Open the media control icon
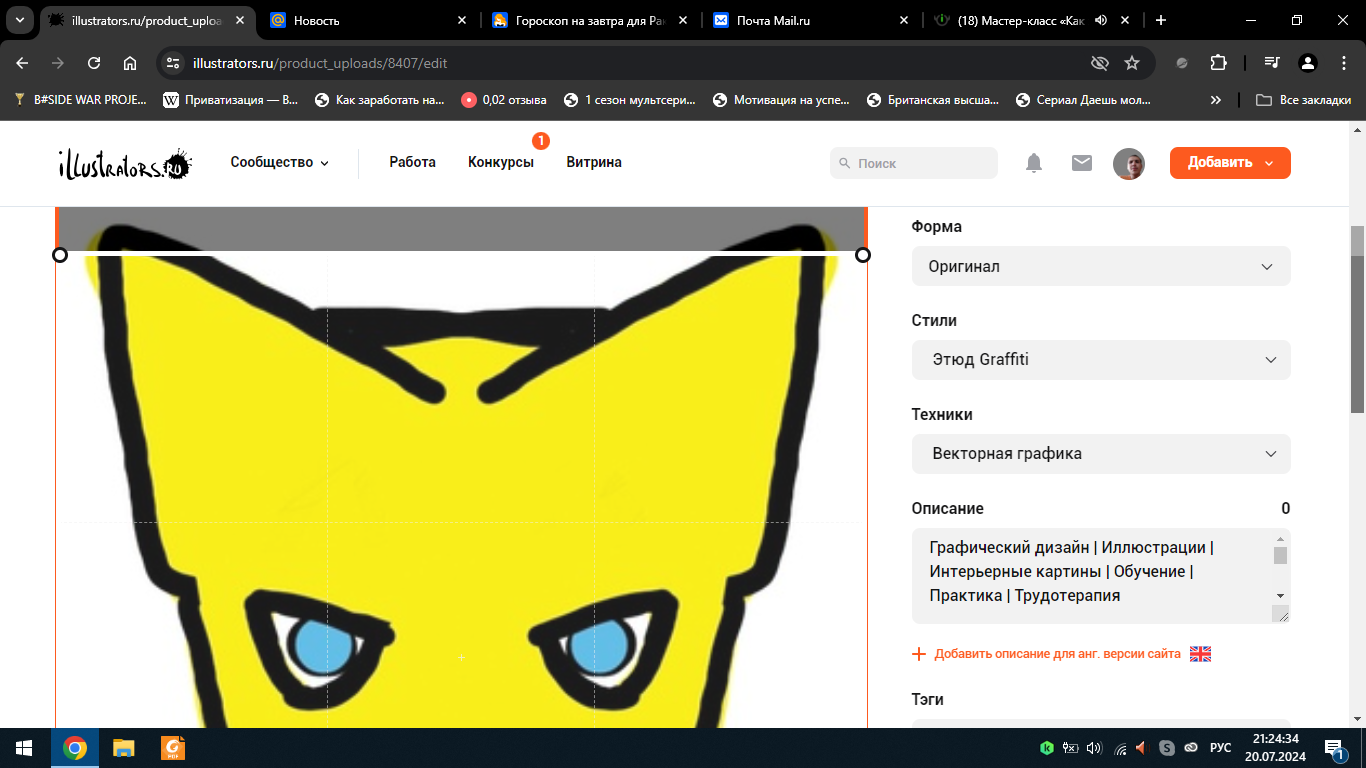Screen dimensions: 1366x768 click(x=1271, y=63)
